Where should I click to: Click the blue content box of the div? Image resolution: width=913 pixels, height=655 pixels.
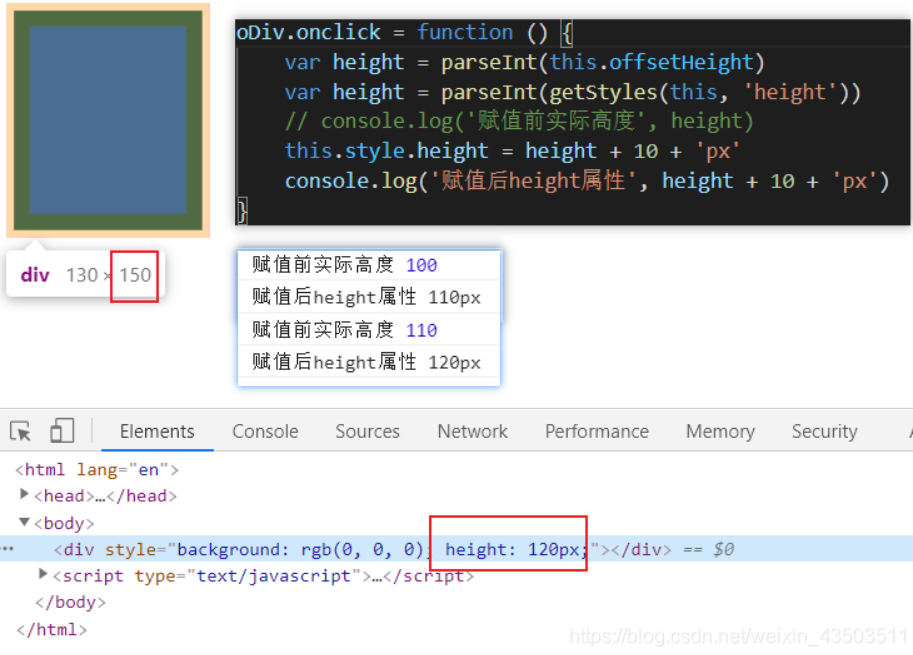click(x=108, y=120)
